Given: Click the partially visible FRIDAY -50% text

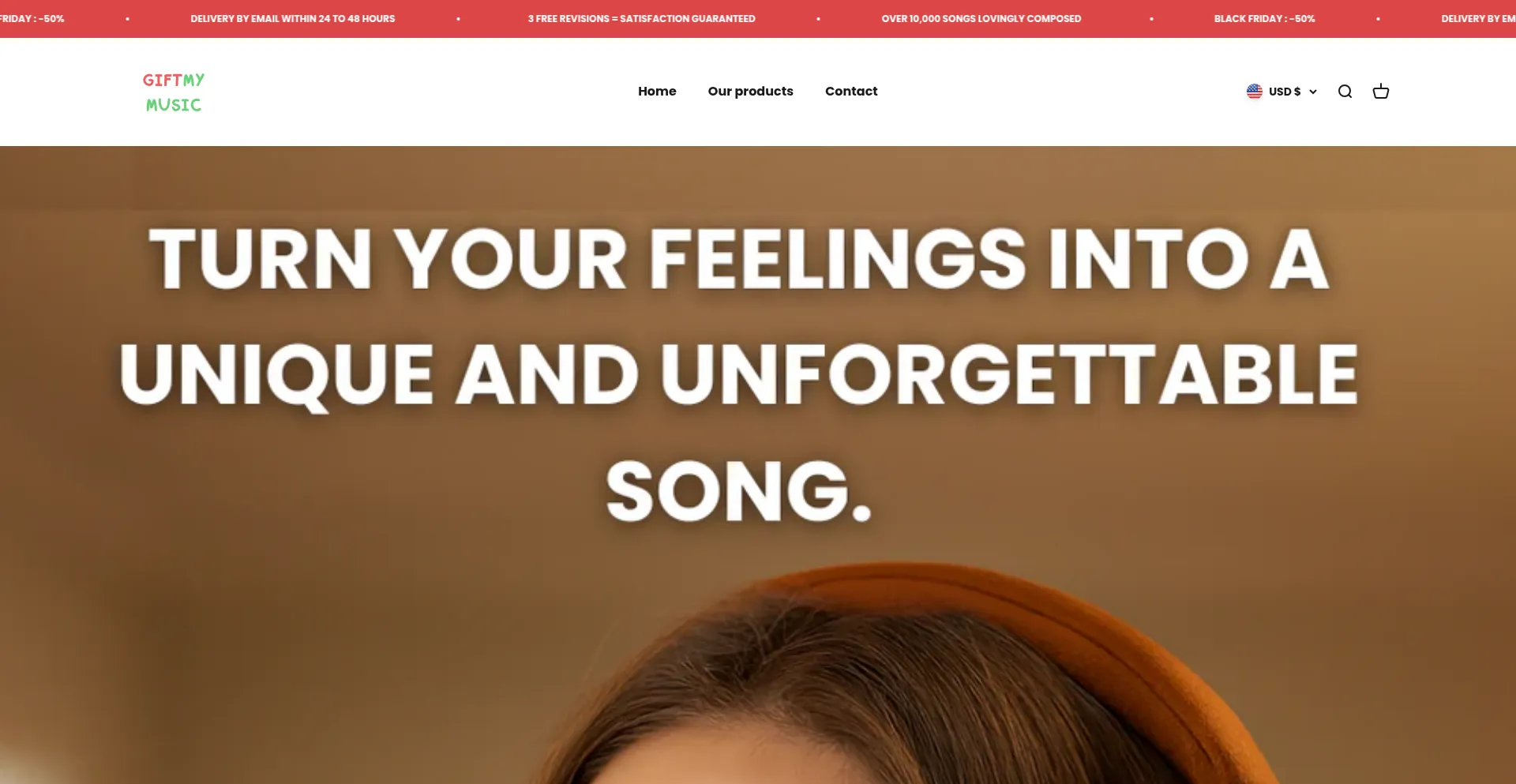Looking at the screenshot, I should pos(32,19).
